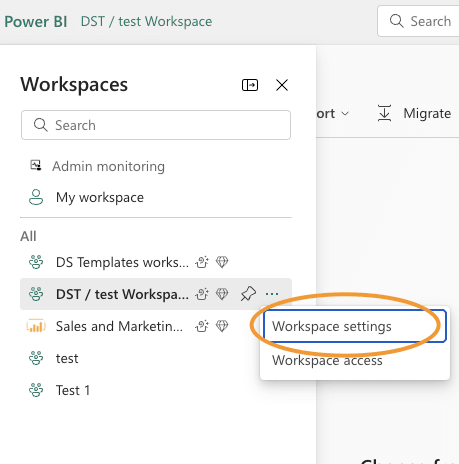The height and width of the screenshot is (464, 459).
Task: Click the DST / test Workspace group icon
Action: coord(36,294)
